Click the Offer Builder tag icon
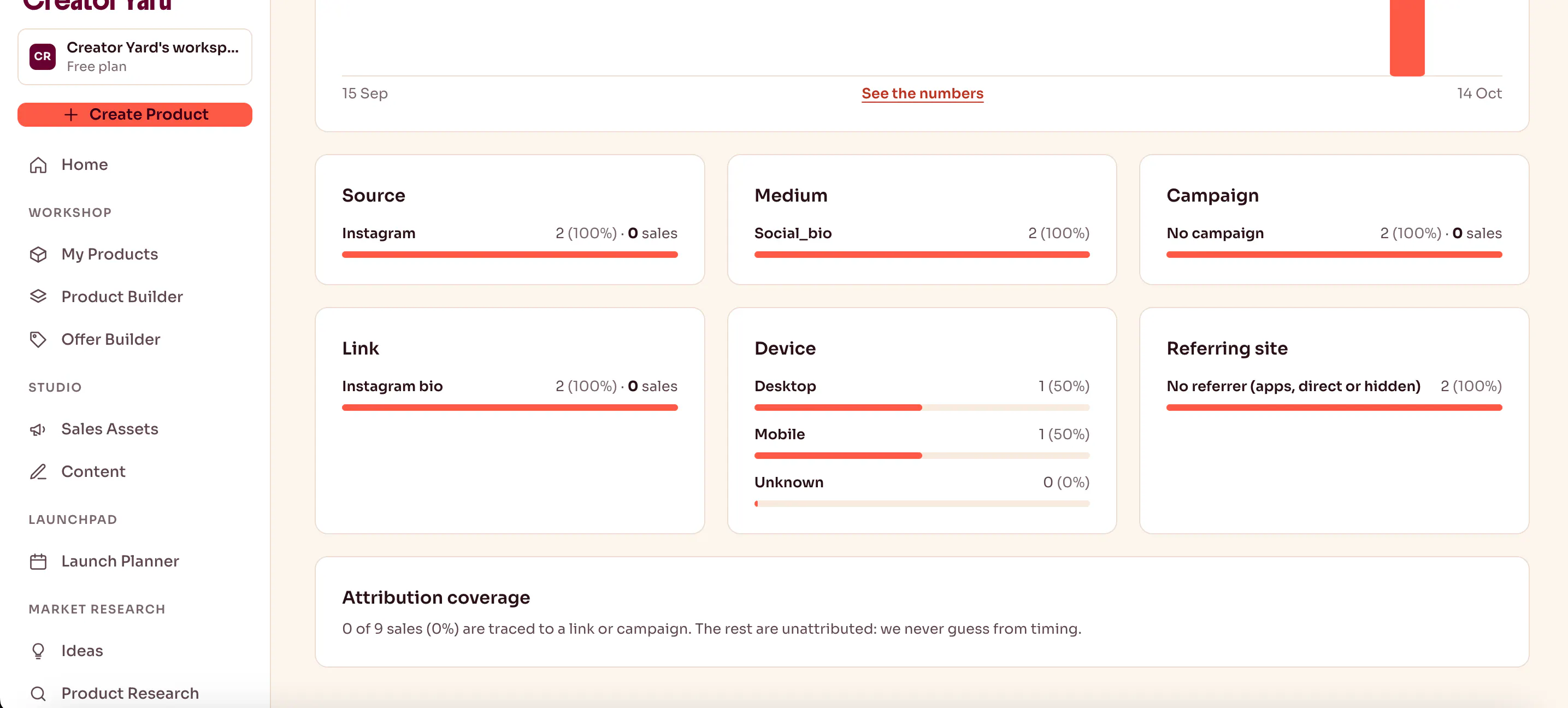 [x=38, y=340]
